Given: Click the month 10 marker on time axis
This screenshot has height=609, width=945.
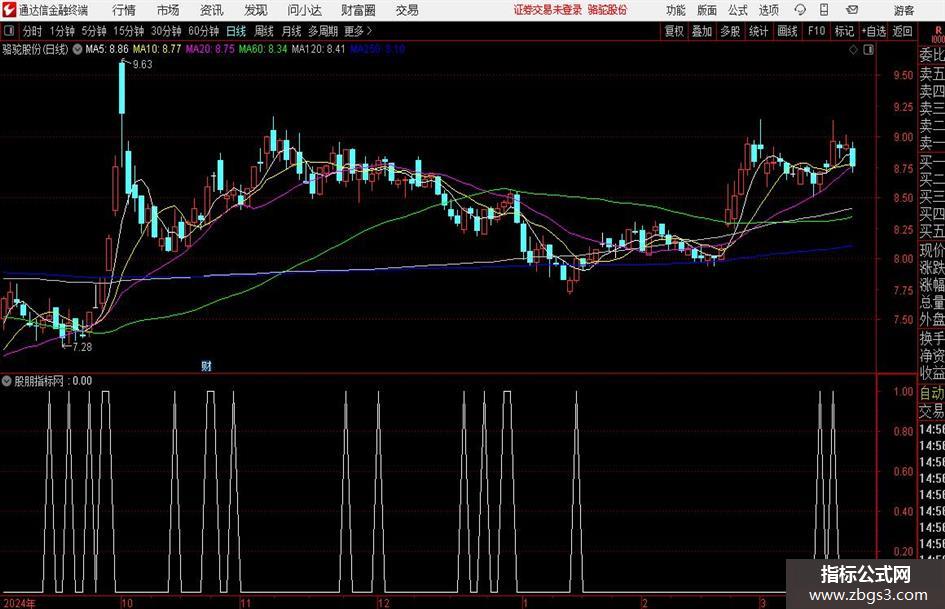Looking at the screenshot, I should (x=127, y=603).
